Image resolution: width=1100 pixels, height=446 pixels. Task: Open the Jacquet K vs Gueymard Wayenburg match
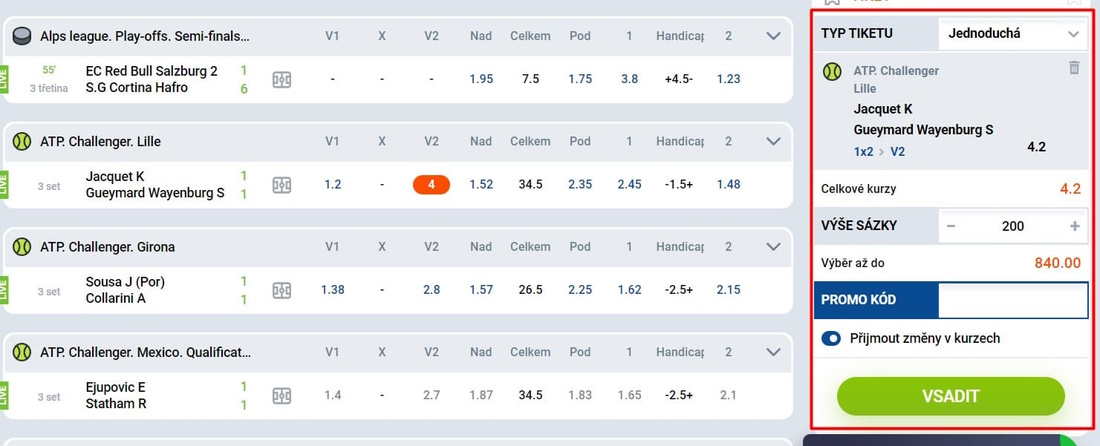click(x=155, y=185)
